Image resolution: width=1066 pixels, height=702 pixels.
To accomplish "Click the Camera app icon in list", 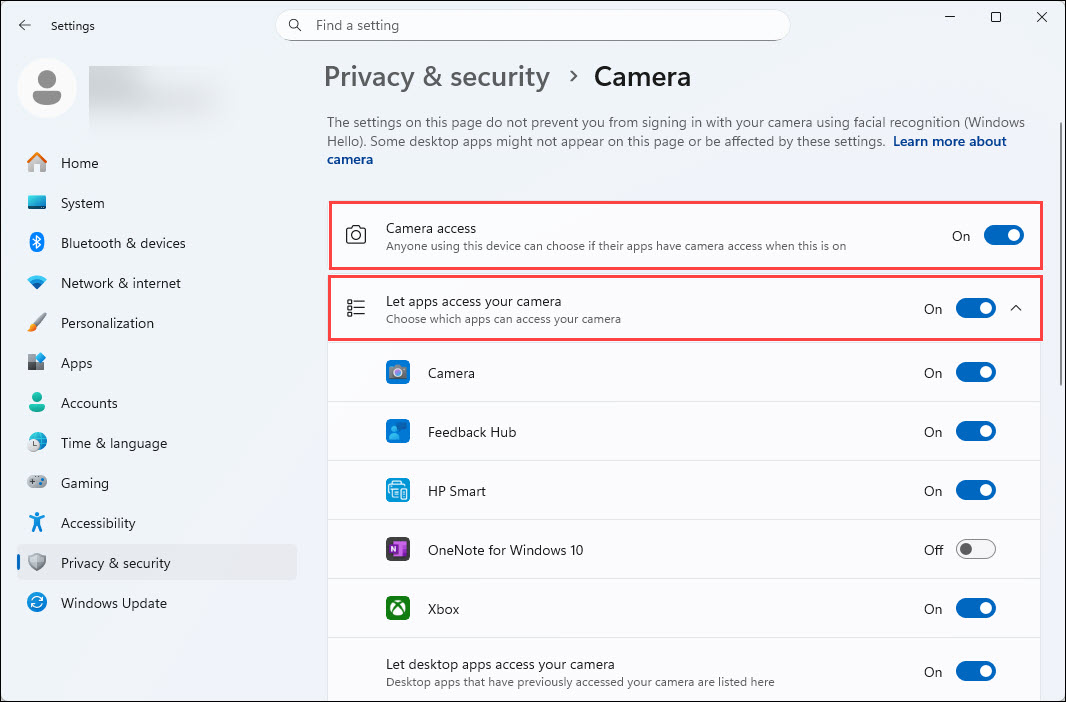I will click(x=398, y=373).
